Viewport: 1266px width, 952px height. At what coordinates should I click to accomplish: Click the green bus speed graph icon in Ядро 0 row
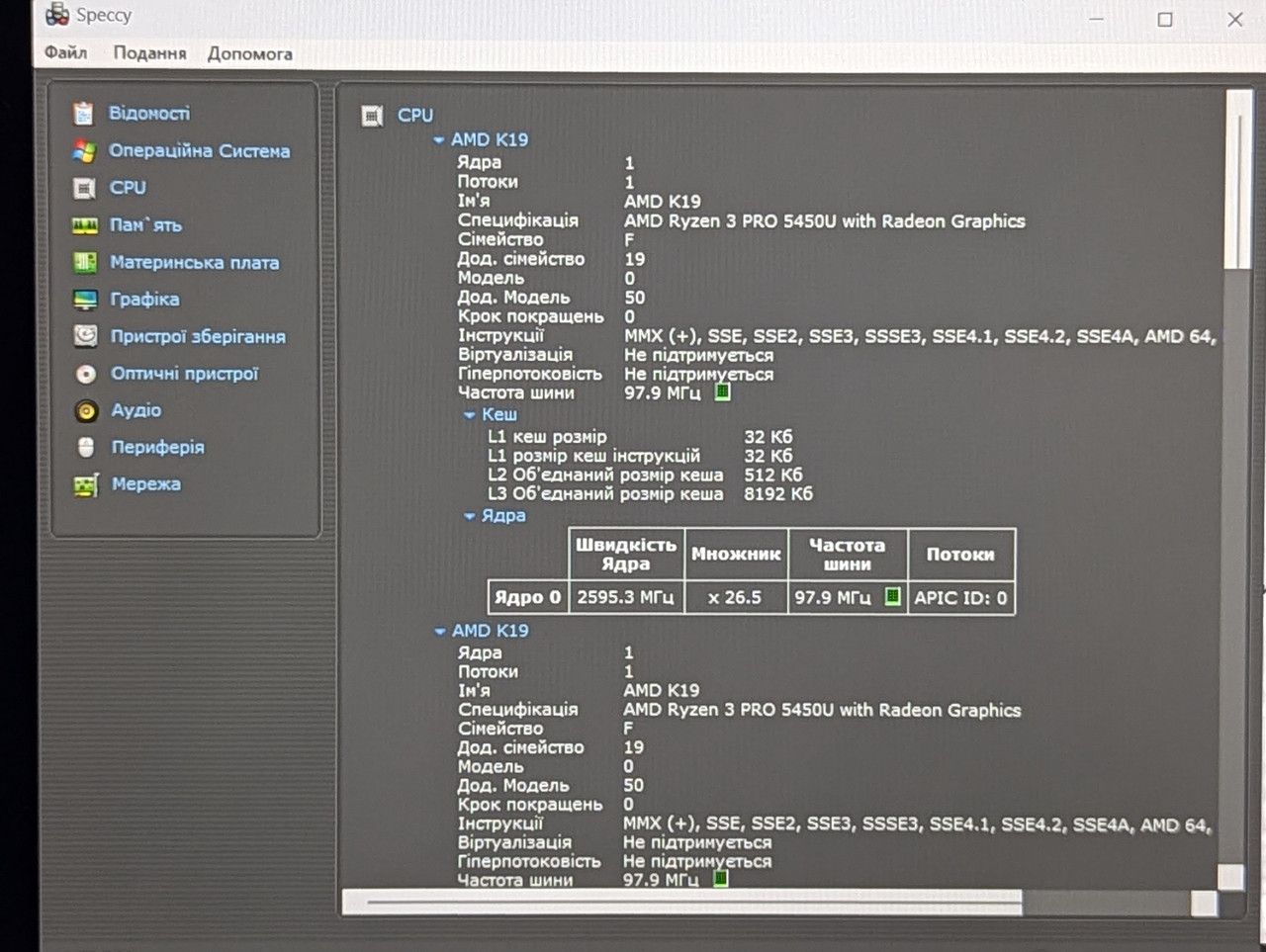pos(892,596)
